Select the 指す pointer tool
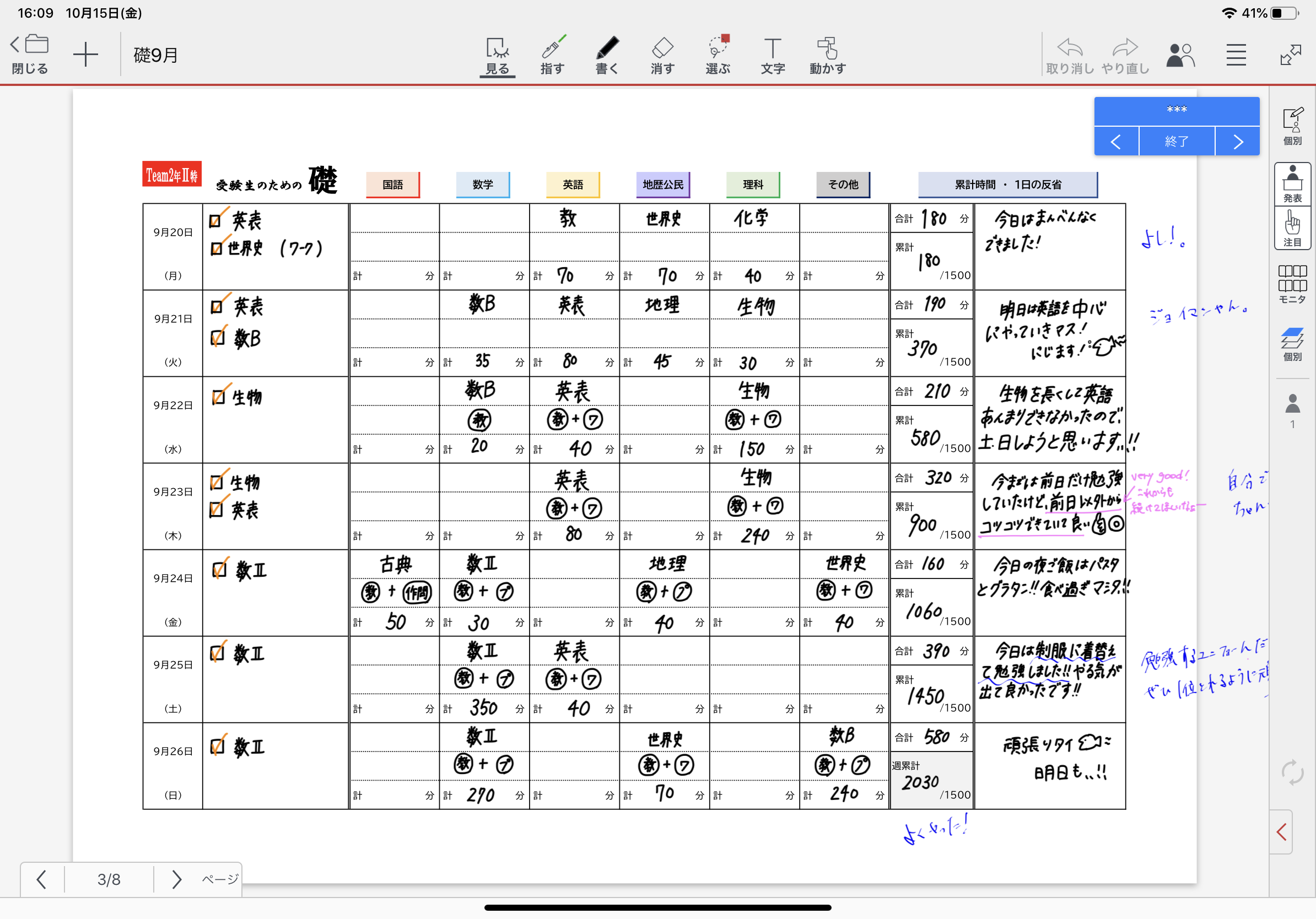 click(x=552, y=56)
